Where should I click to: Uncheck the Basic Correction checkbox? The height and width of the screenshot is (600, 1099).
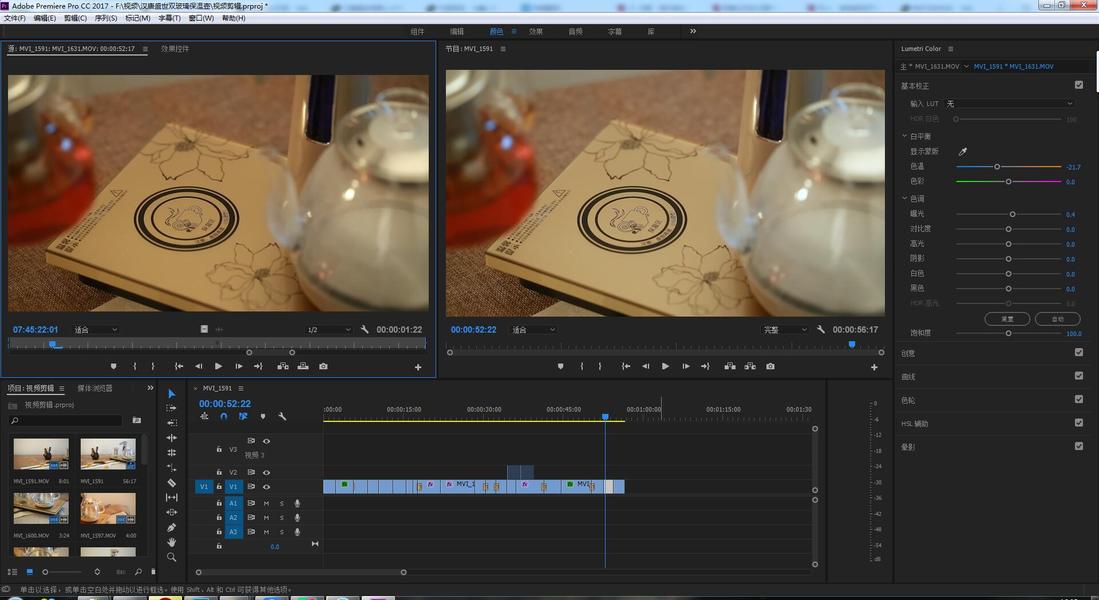point(1079,85)
